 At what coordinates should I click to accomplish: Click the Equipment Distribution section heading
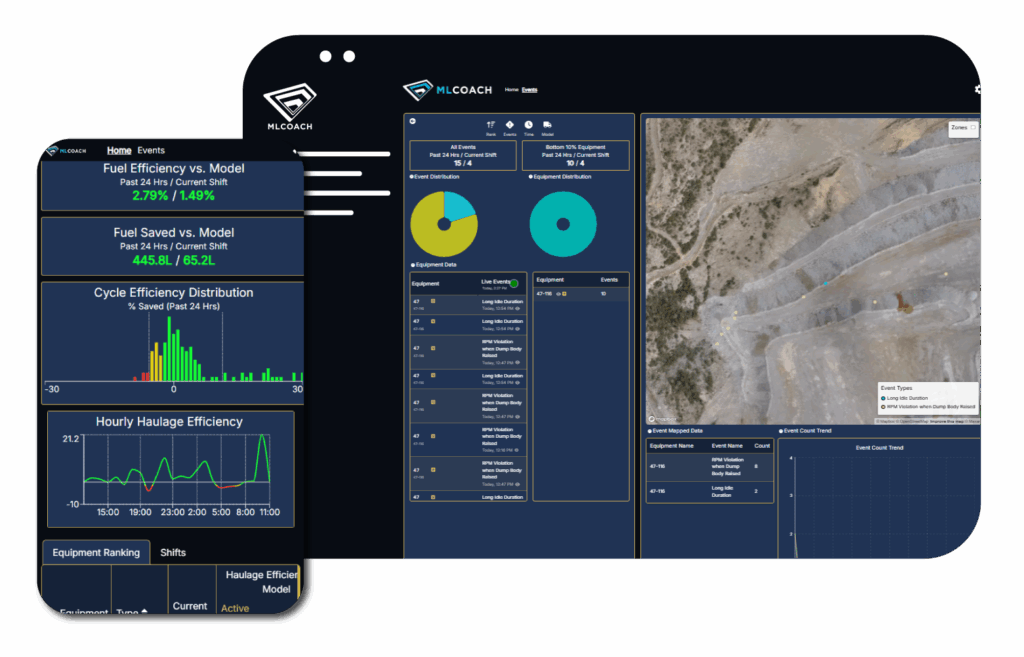[x=562, y=177]
